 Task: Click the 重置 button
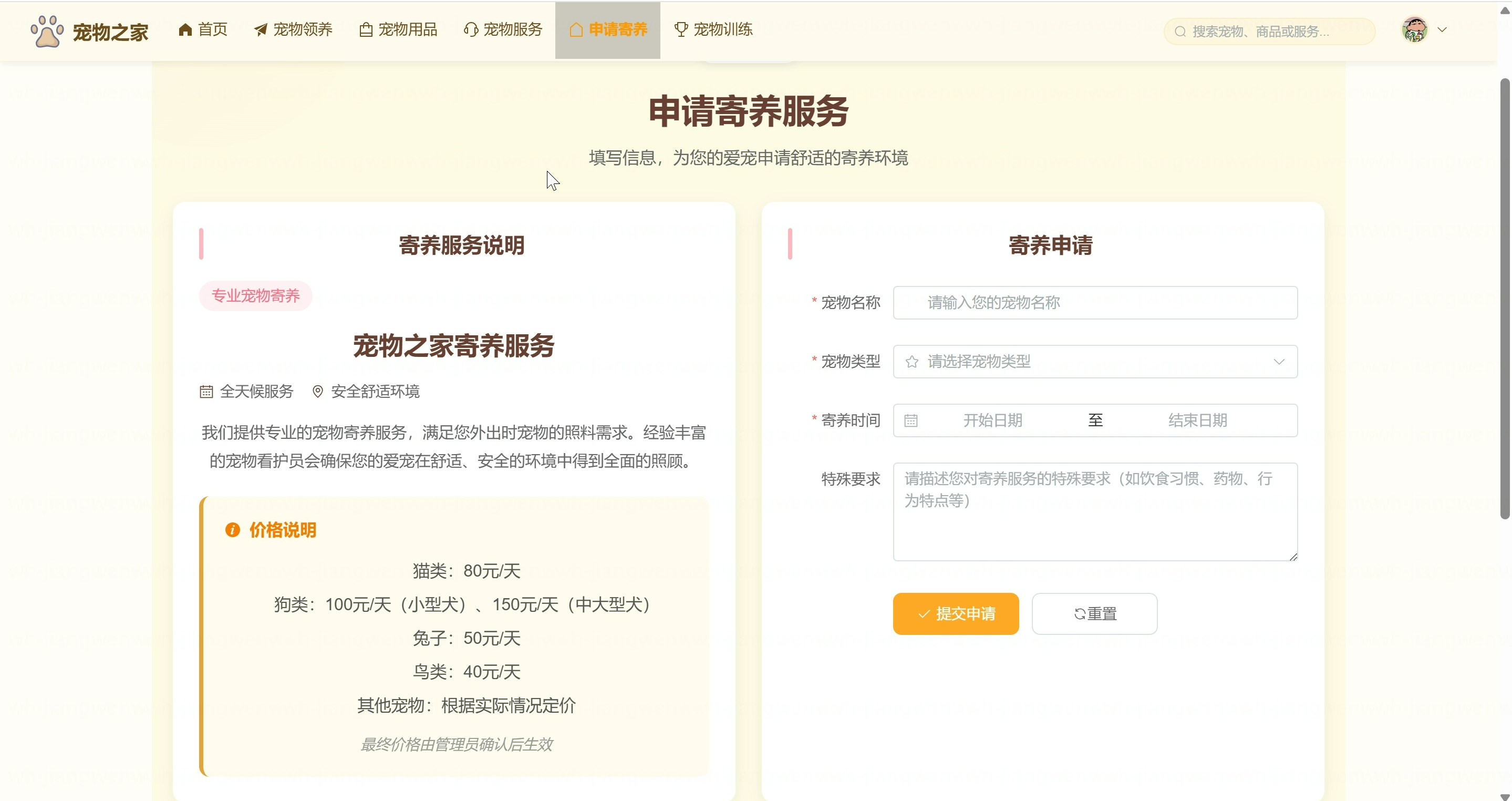(1094, 614)
